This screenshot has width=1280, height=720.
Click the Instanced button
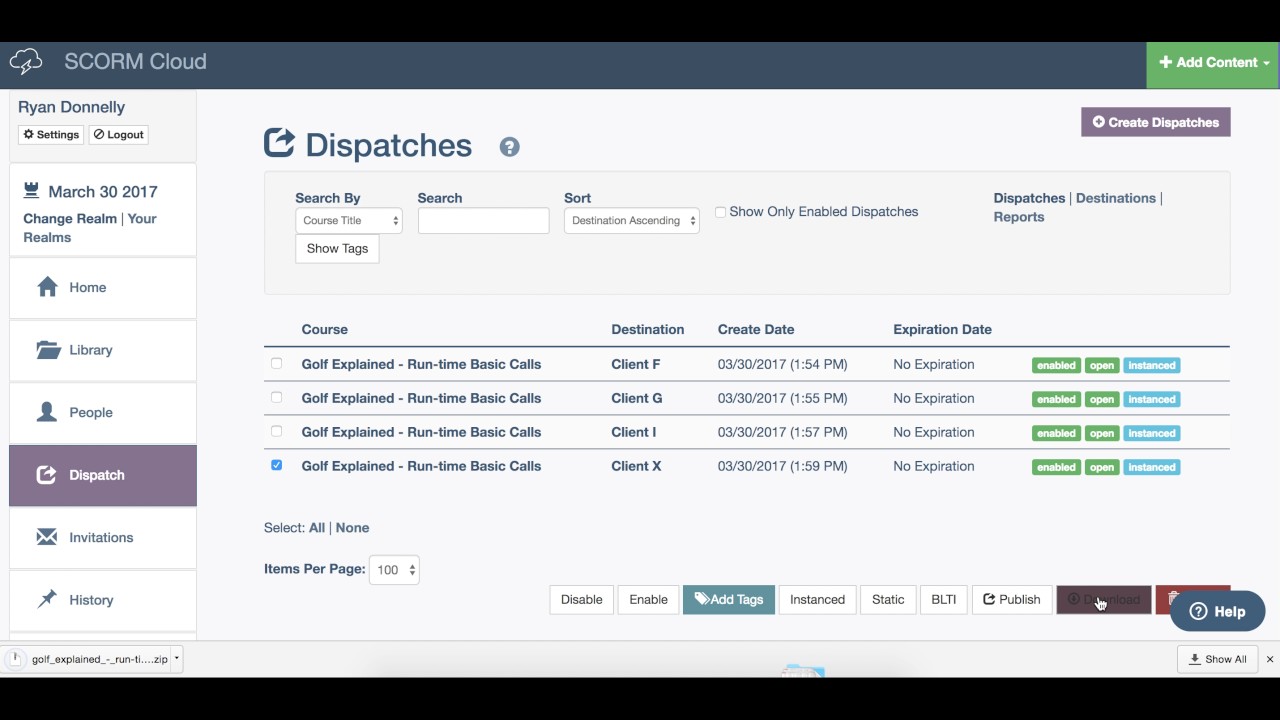pyautogui.click(x=817, y=599)
